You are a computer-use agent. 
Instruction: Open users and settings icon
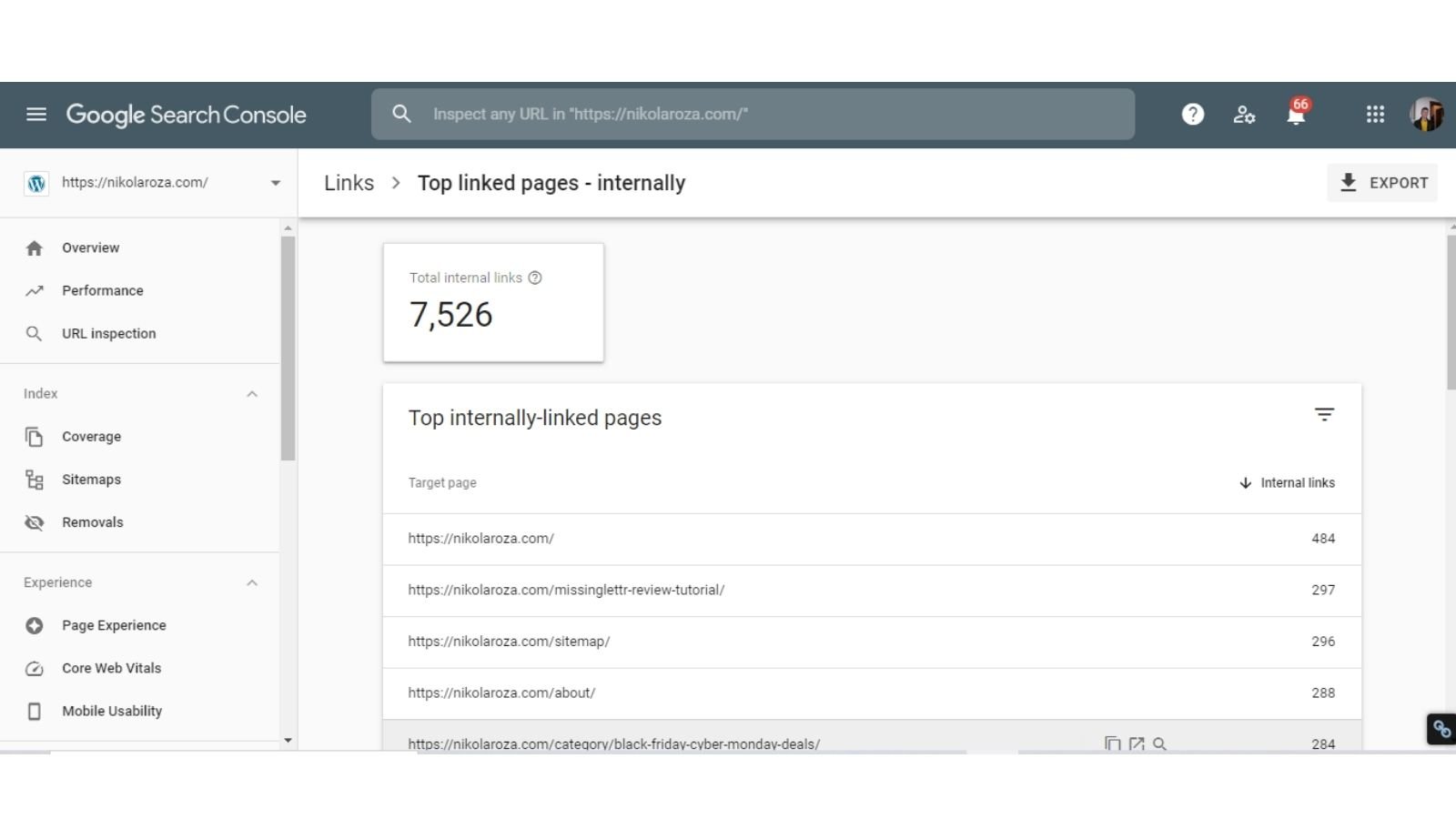pos(1244,115)
